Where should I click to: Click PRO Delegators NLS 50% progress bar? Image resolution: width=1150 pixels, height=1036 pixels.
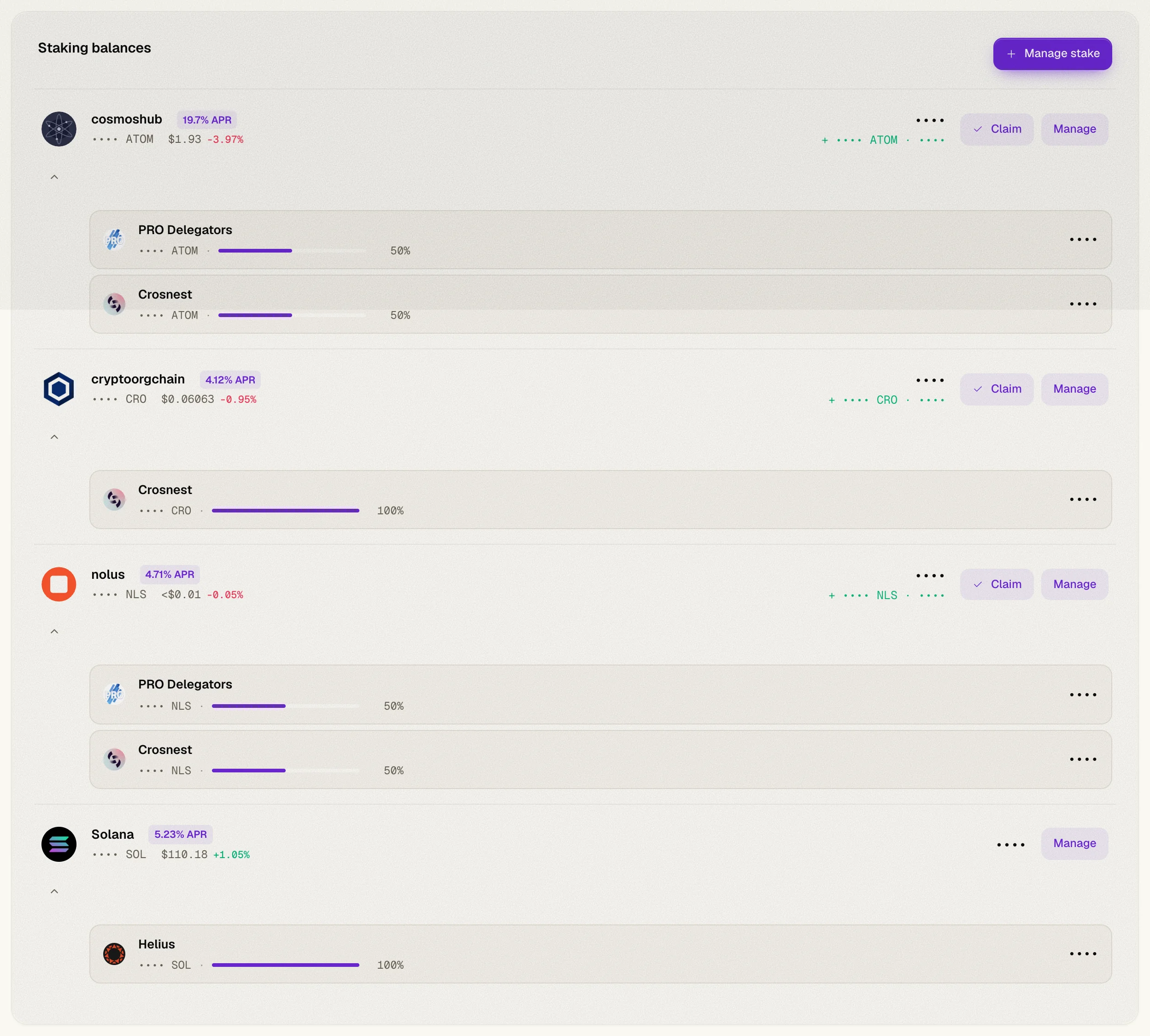[286, 706]
